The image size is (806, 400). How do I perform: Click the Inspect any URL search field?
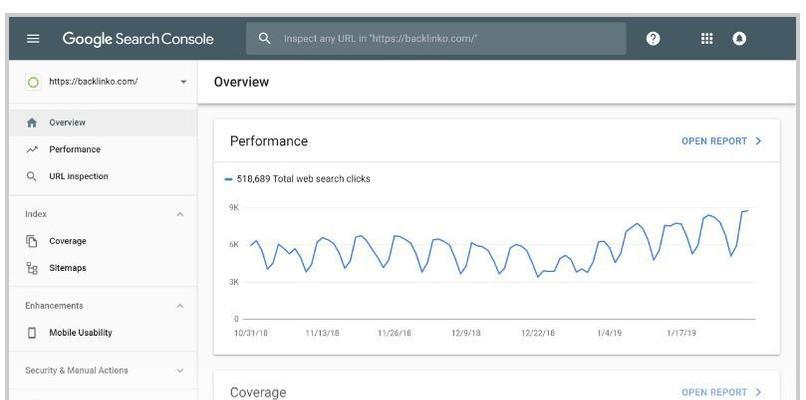tap(436, 39)
